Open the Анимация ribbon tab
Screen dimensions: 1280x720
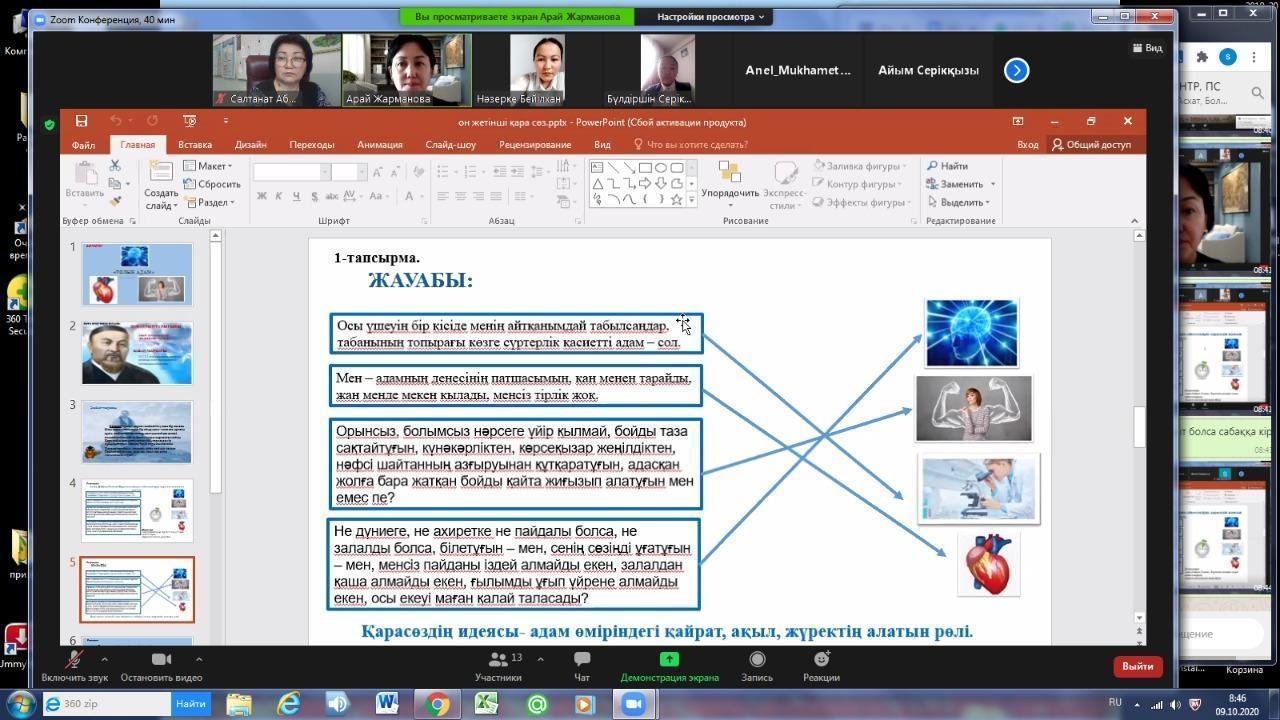point(379,145)
